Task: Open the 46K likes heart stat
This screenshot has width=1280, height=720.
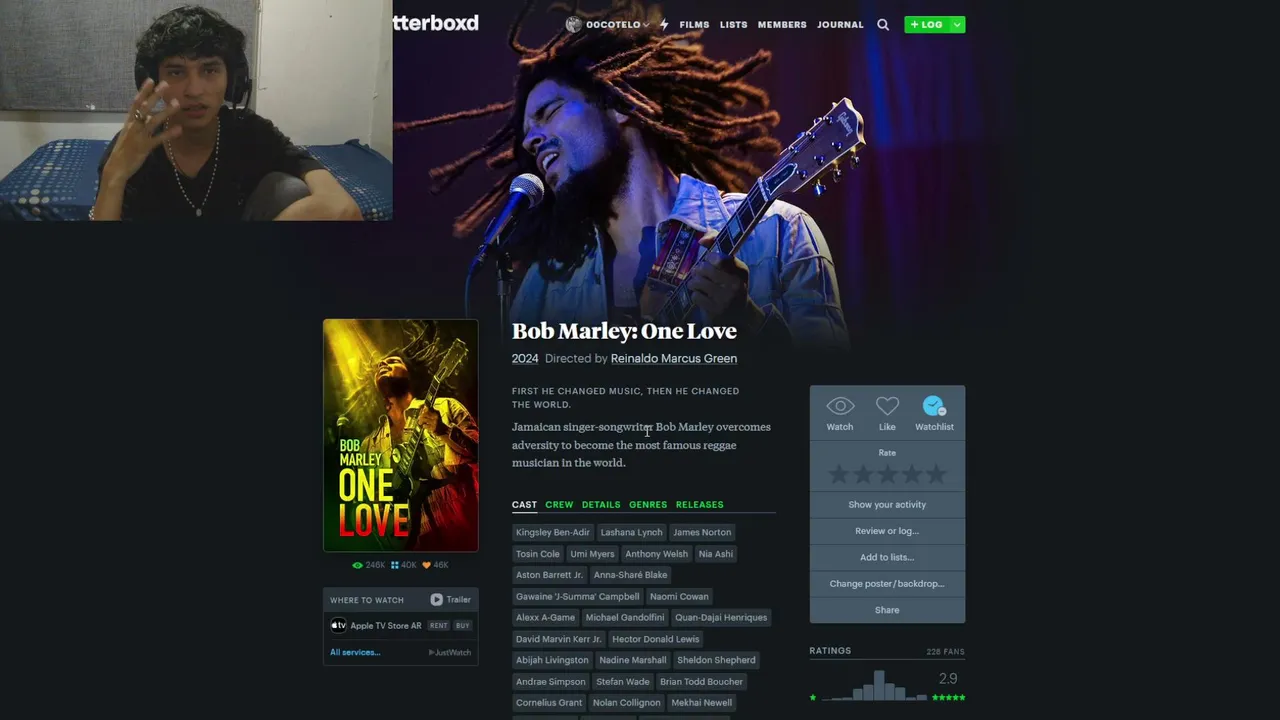Action: click(435, 565)
